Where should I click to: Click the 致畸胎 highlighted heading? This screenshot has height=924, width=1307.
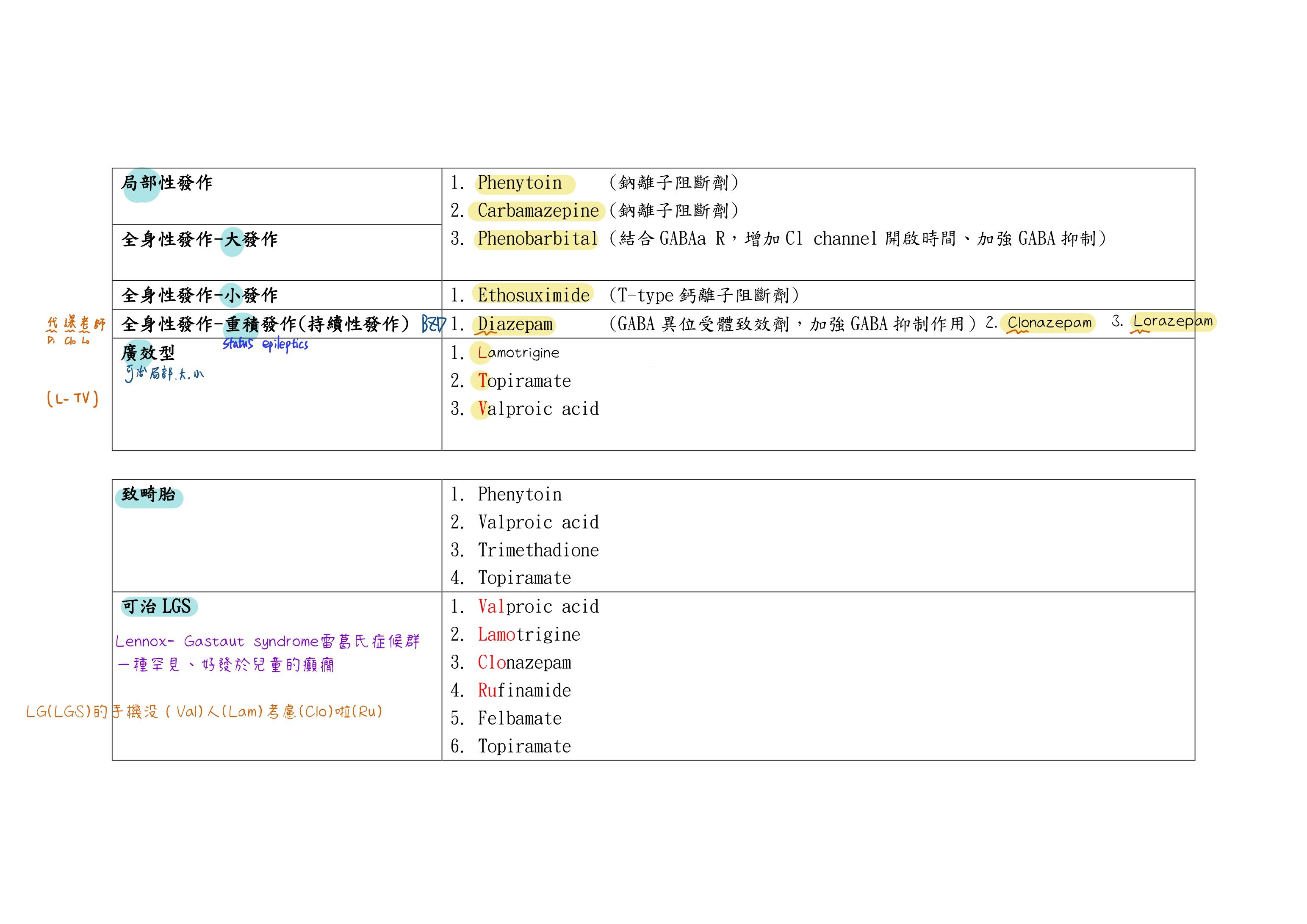[x=149, y=495]
